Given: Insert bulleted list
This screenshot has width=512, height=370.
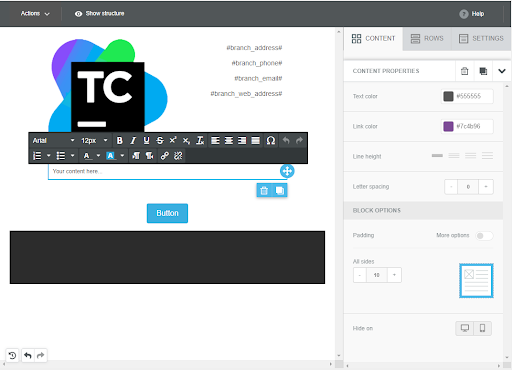Looking at the screenshot, I should 61,156.
